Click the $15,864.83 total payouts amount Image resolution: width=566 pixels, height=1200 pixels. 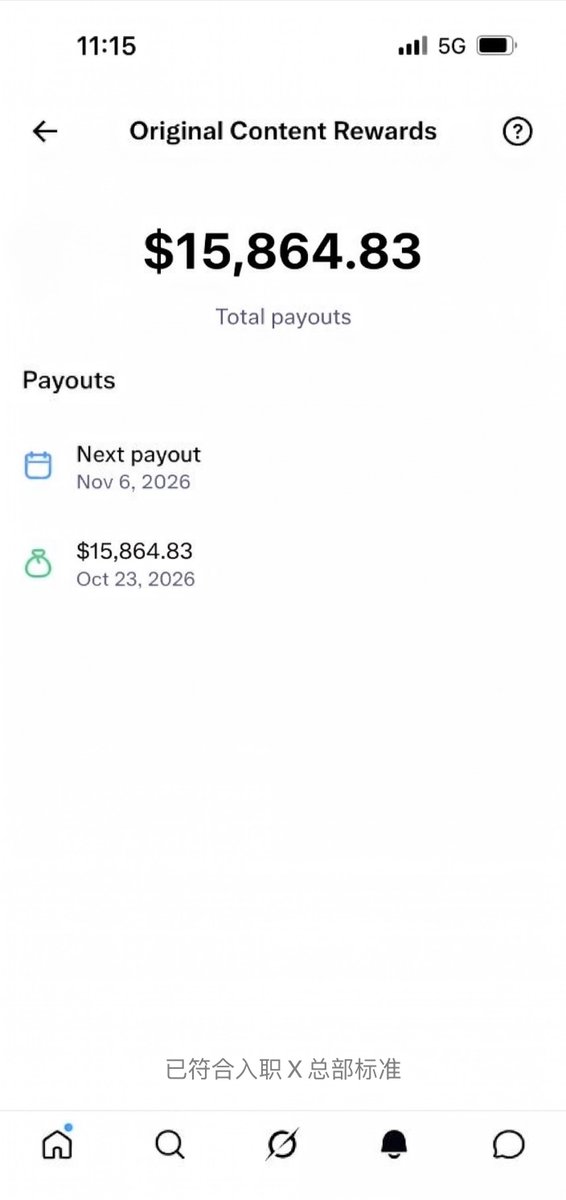point(283,251)
